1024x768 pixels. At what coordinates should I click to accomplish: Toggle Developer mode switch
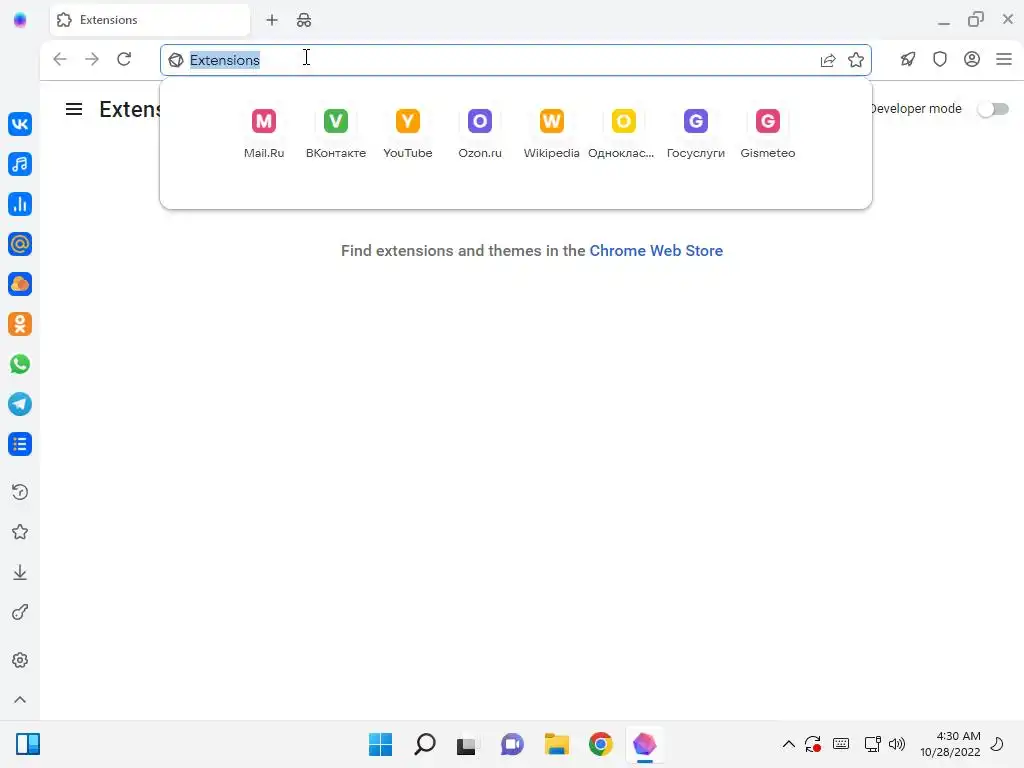tap(993, 109)
